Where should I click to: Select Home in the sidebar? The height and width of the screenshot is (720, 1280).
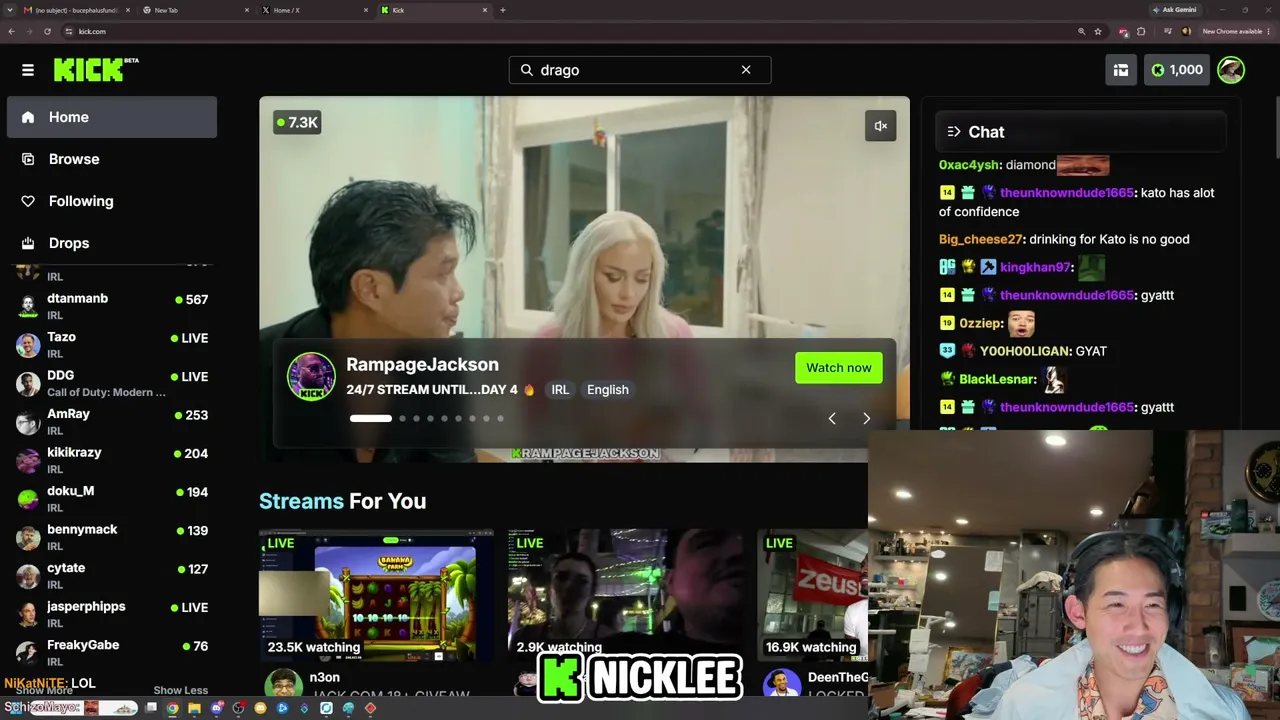pos(112,117)
